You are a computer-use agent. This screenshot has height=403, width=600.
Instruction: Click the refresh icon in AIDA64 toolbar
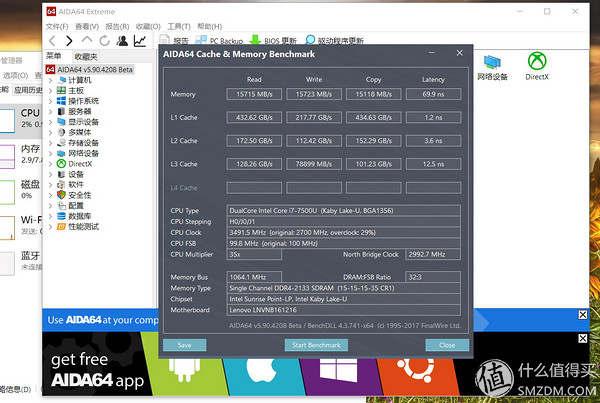[x=103, y=41]
